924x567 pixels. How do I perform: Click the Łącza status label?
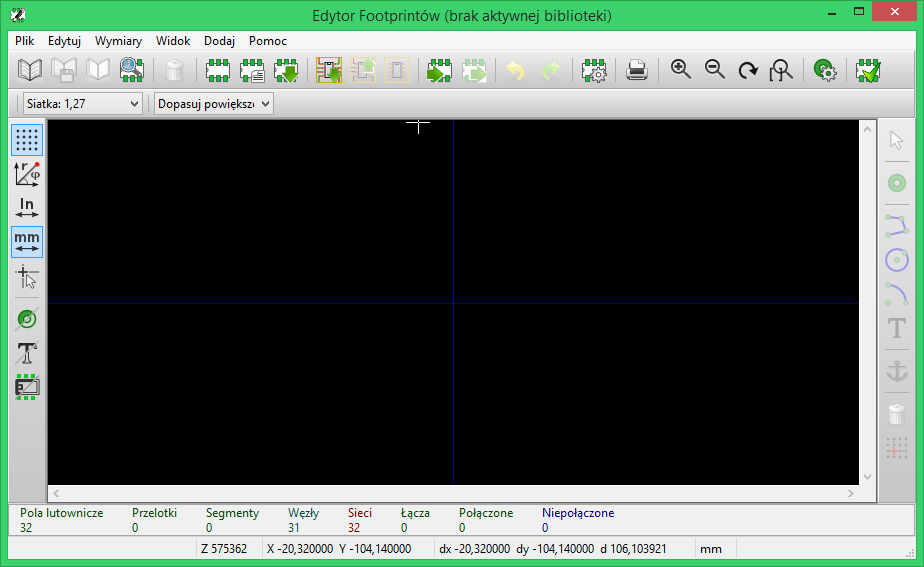click(x=415, y=513)
